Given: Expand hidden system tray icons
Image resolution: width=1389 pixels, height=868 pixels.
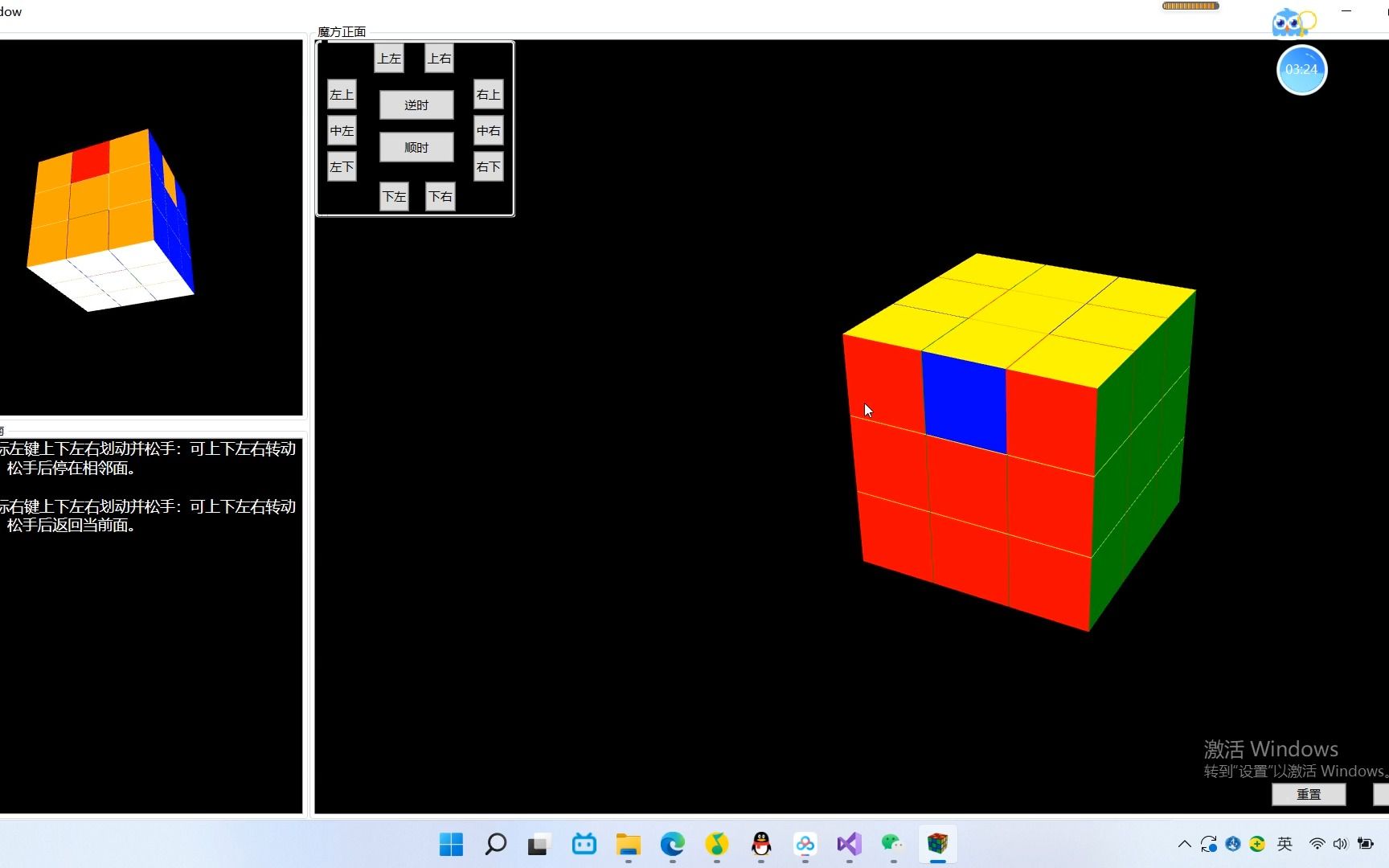Looking at the screenshot, I should click(x=1183, y=844).
